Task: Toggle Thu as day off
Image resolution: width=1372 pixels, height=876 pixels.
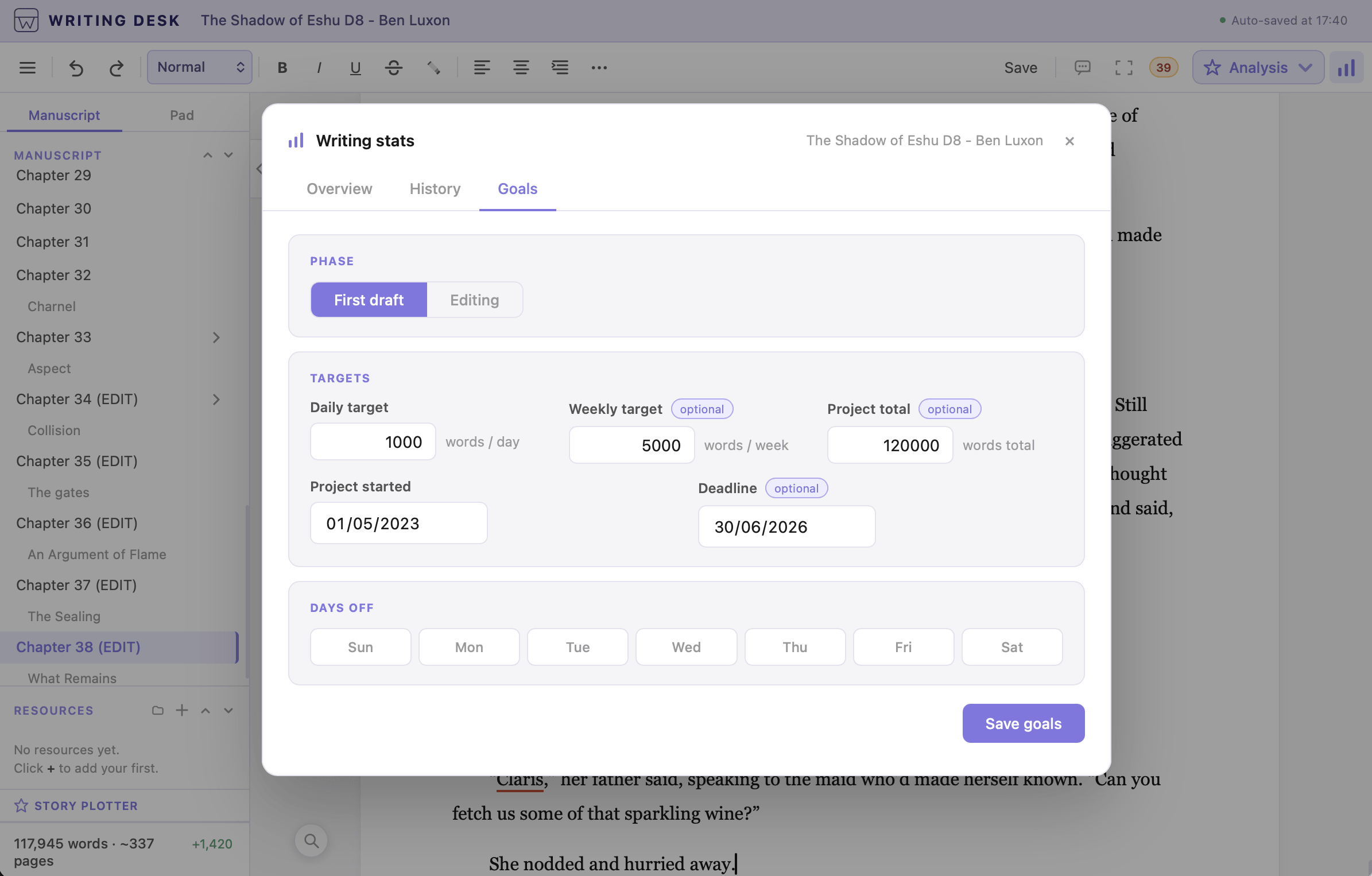Action: pyautogui.click(x=795, y=647)
